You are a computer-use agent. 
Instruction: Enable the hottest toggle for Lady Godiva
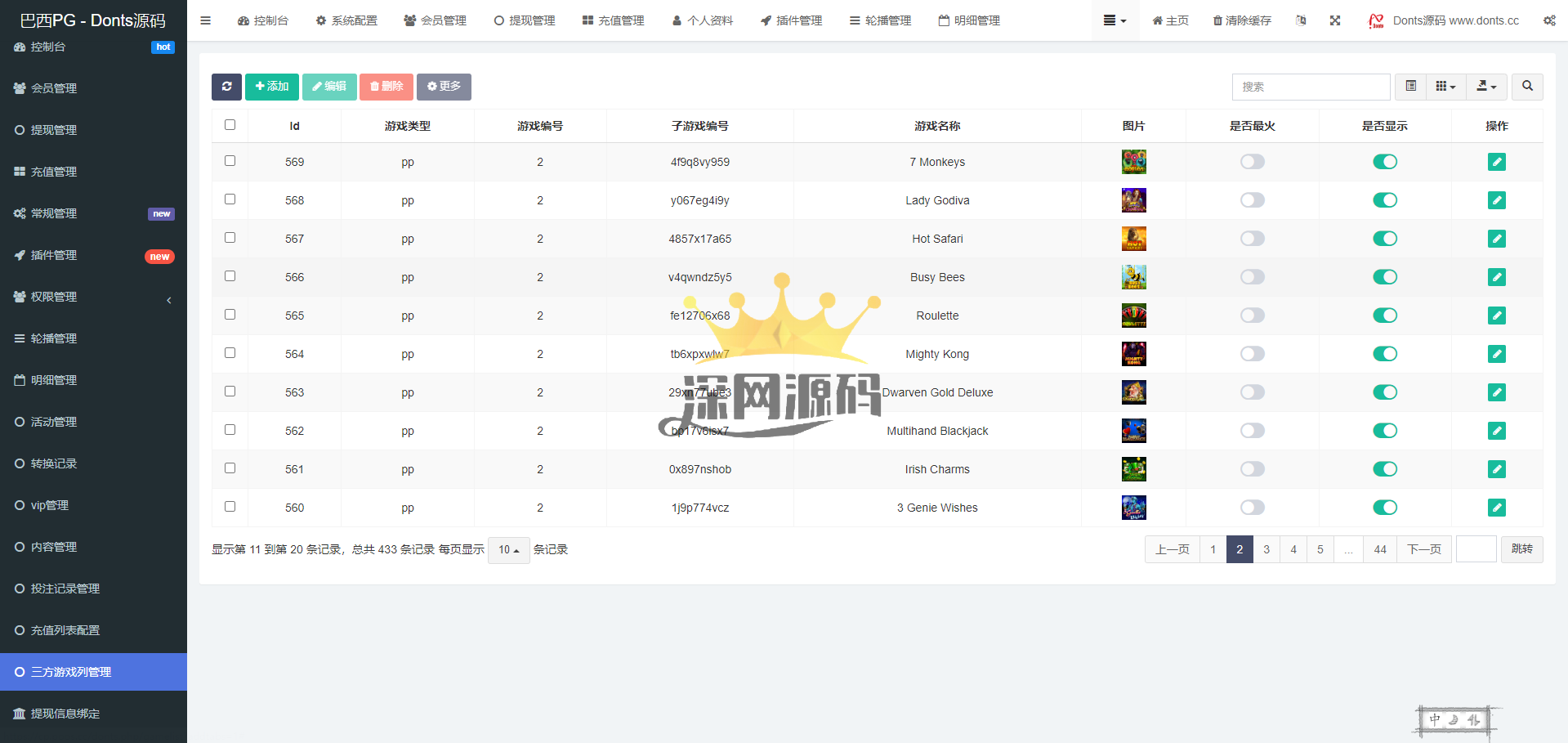(1252, 200)
